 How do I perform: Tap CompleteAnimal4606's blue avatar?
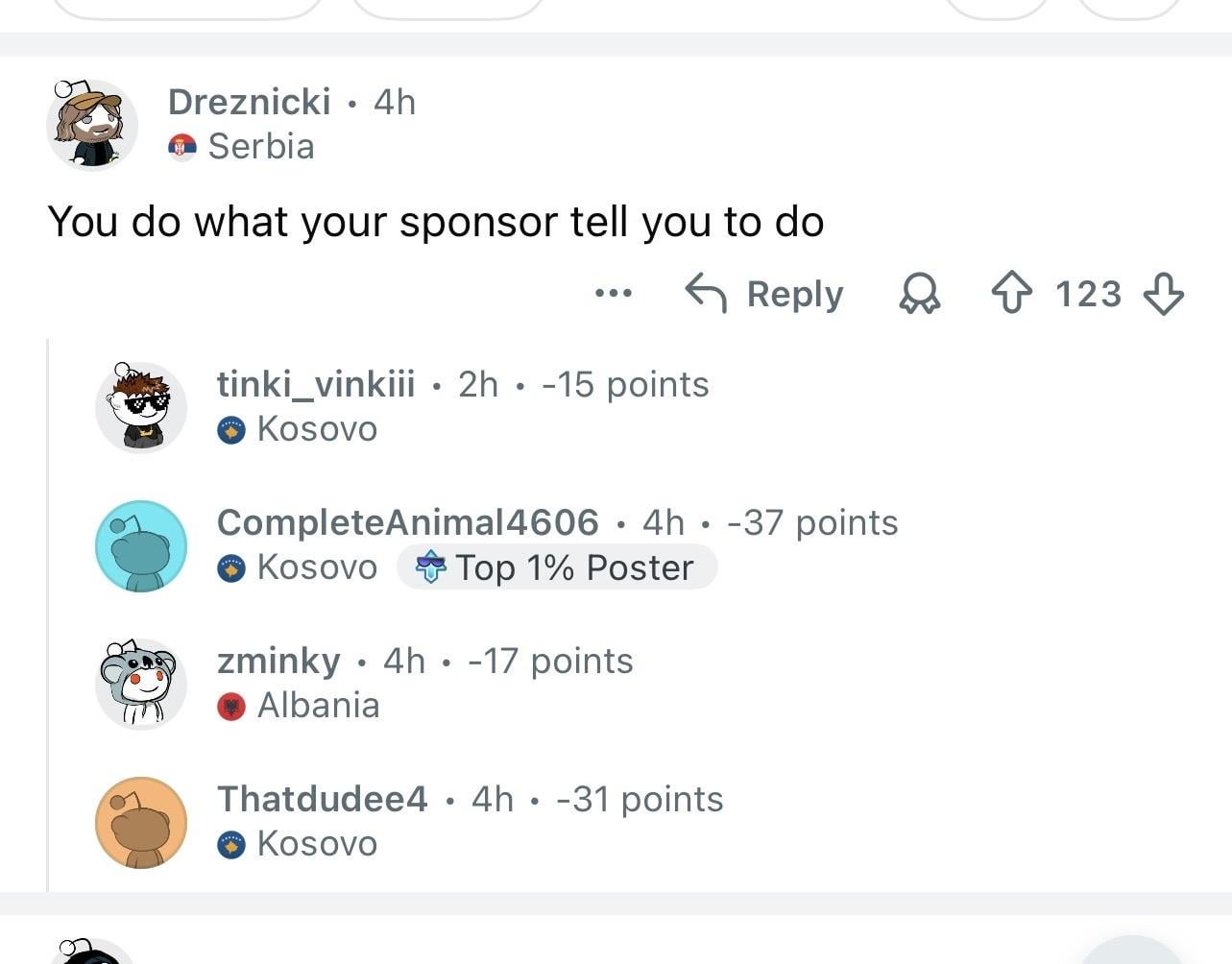(x=141, y=545)
